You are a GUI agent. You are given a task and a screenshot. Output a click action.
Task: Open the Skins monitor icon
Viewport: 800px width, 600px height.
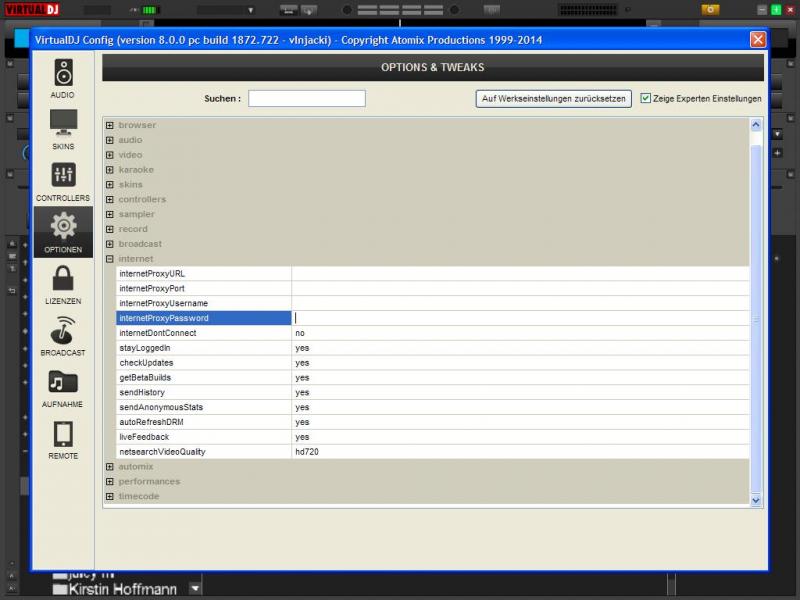click(63, 123)
